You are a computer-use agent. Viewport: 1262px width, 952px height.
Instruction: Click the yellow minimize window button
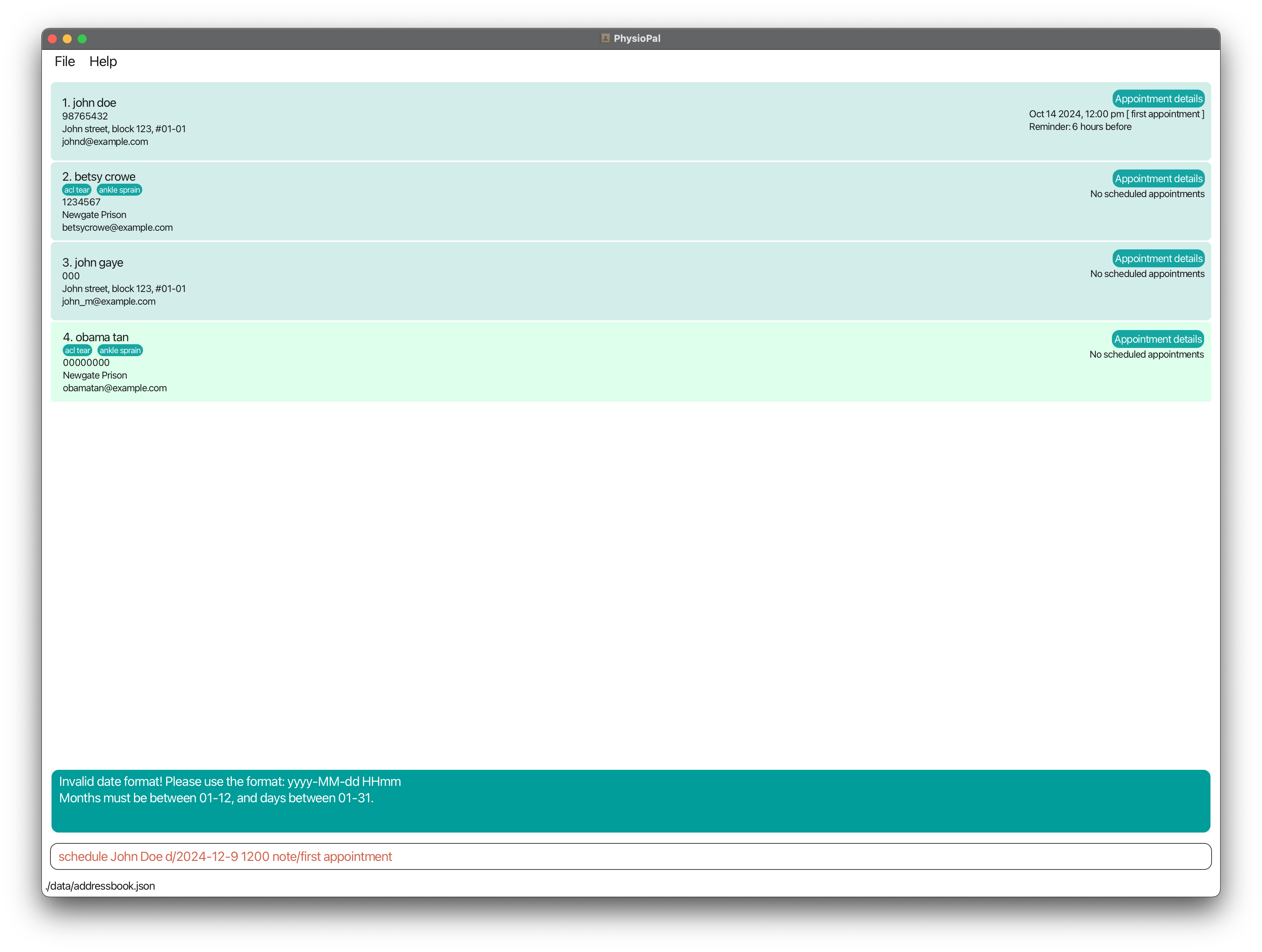coord(67,39)
